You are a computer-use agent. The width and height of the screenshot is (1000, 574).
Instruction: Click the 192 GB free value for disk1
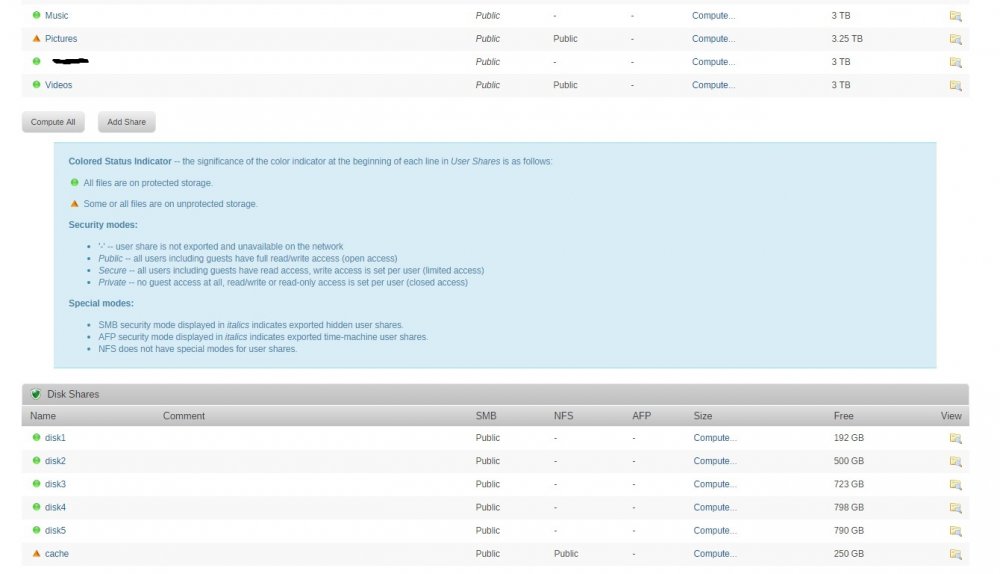[x=849, y=438]
